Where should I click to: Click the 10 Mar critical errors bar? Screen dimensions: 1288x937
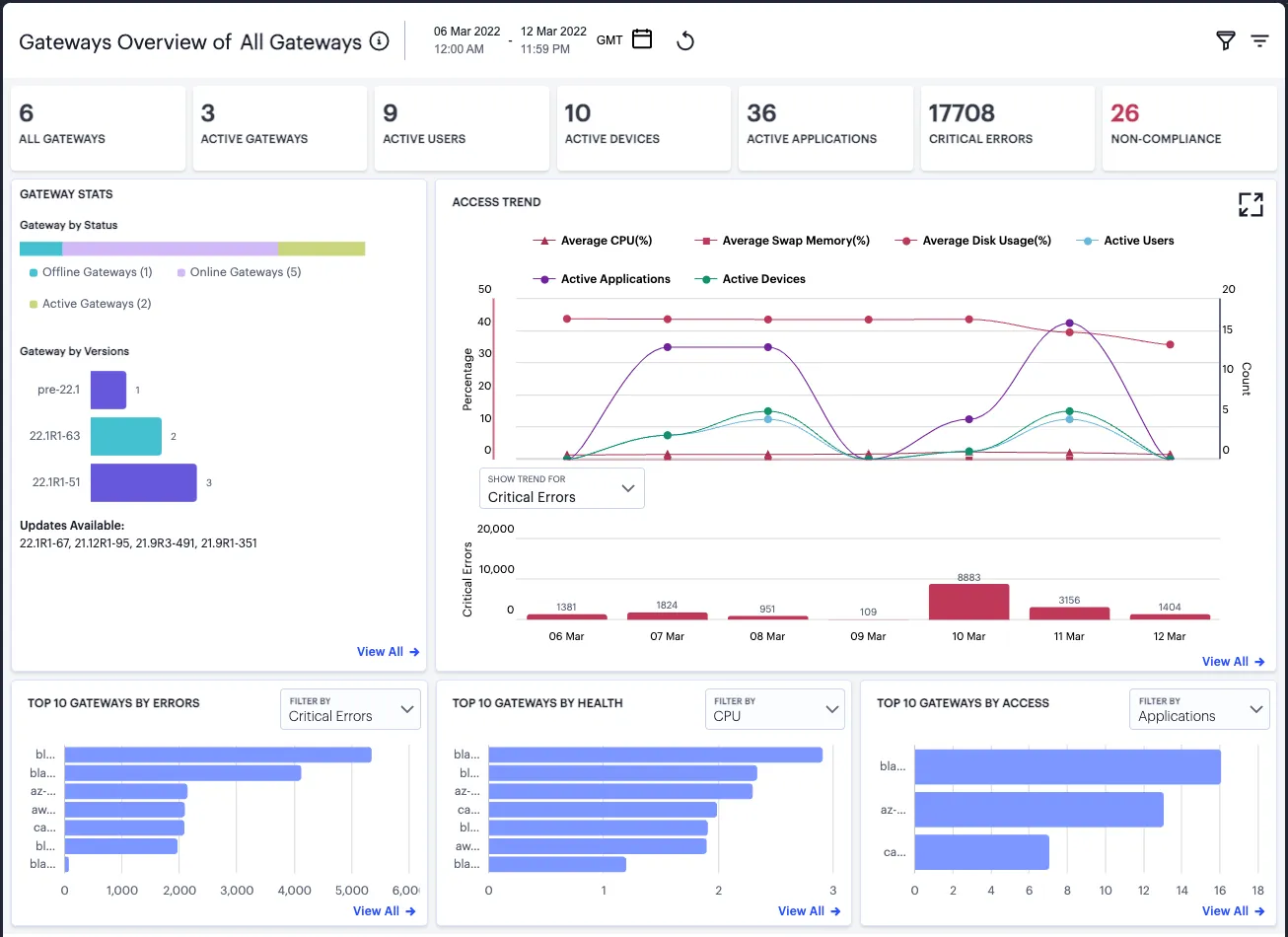tap(969, 602)
